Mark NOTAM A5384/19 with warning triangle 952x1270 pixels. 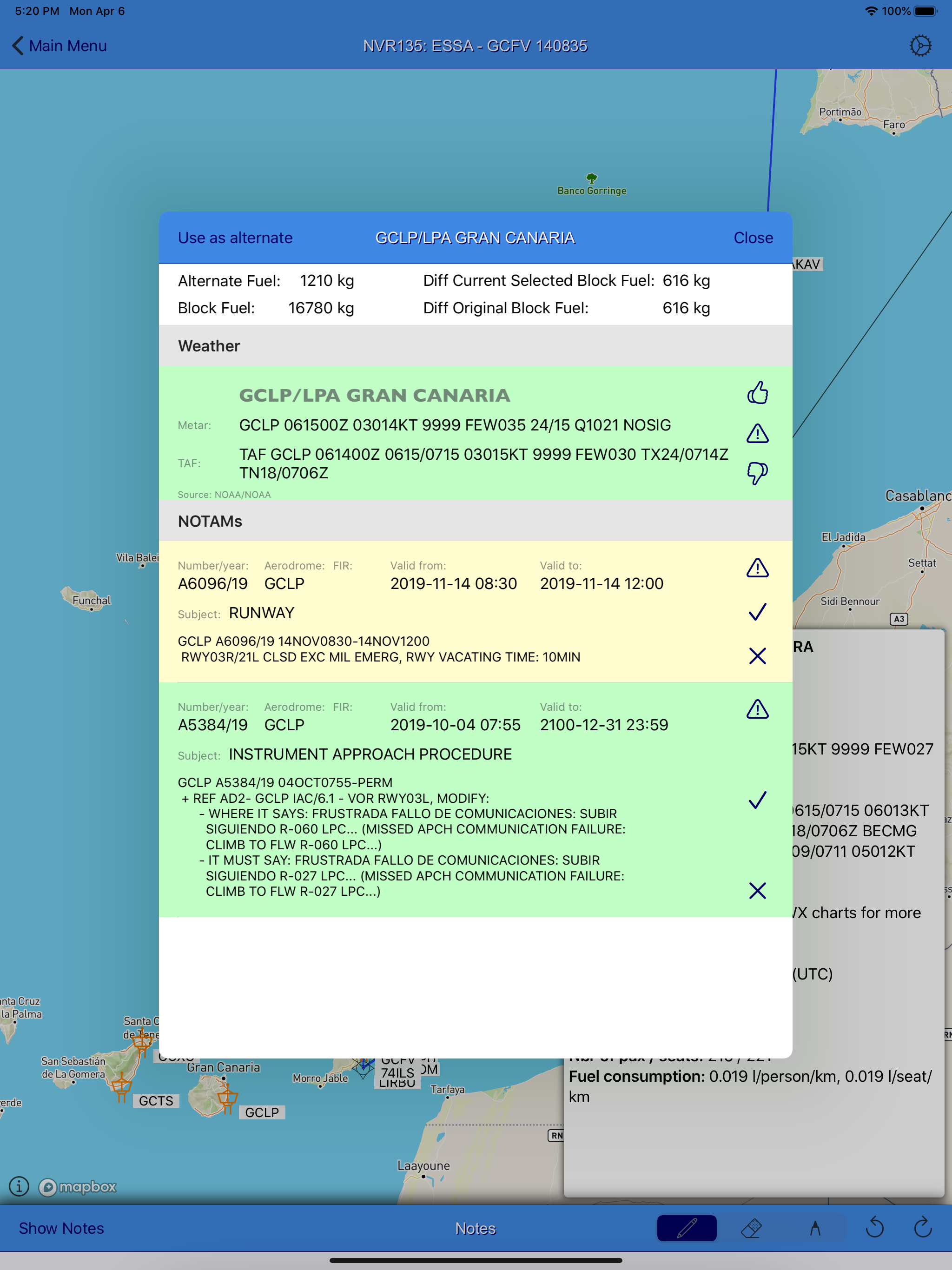pos(757,709)
